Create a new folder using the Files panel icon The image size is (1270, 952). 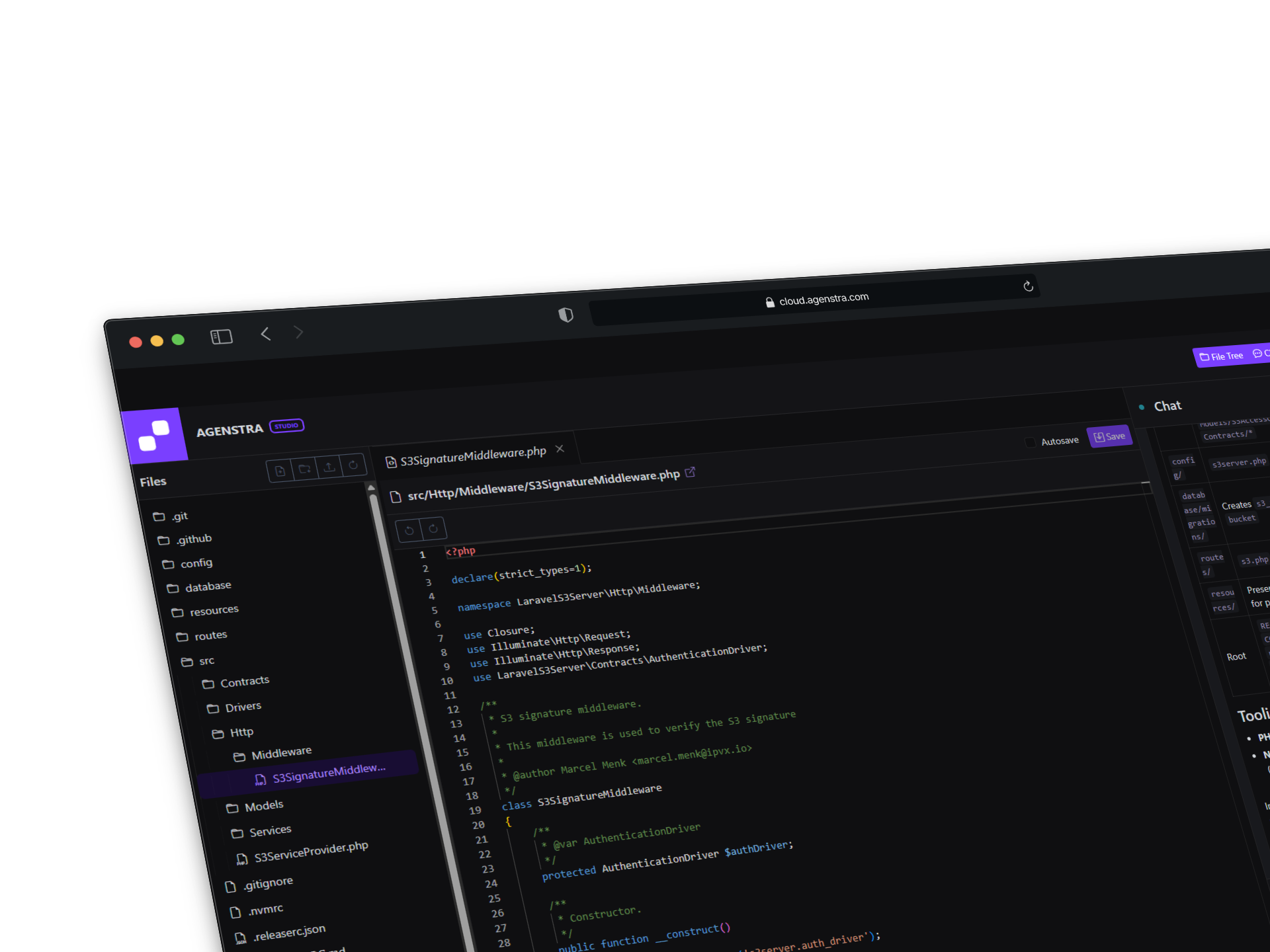305,467
